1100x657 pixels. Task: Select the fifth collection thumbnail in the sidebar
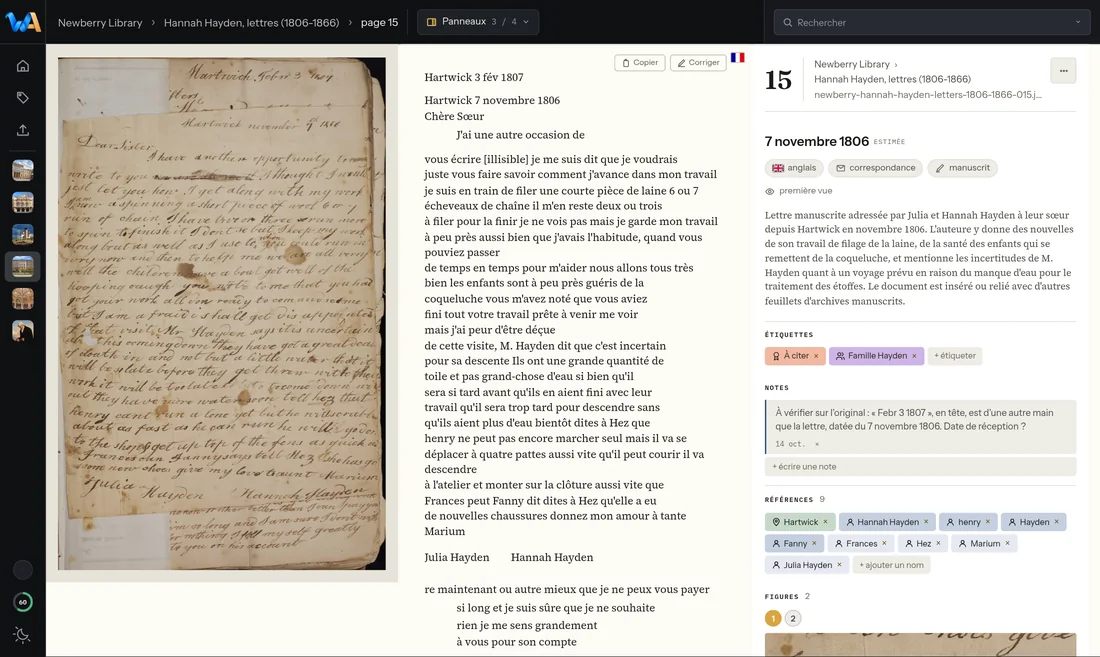click(22, 299)
